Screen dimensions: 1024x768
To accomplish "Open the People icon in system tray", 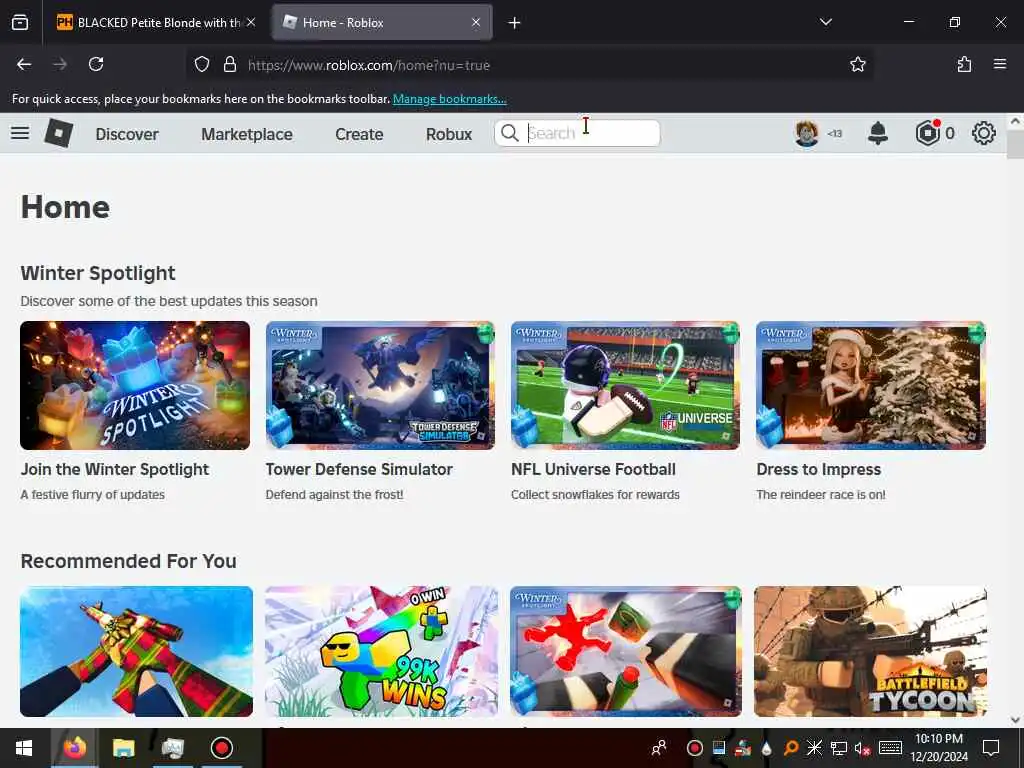I will (x=660, y=748).
